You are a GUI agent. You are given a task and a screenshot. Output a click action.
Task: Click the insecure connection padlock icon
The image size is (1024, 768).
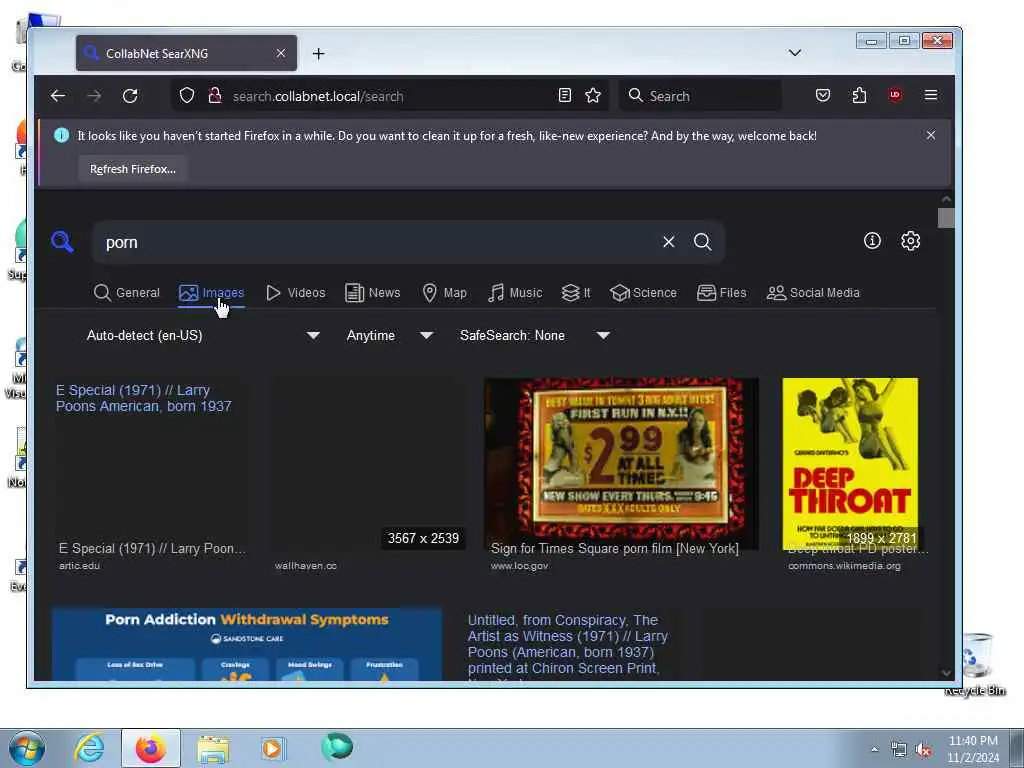[x=215, y=95]
